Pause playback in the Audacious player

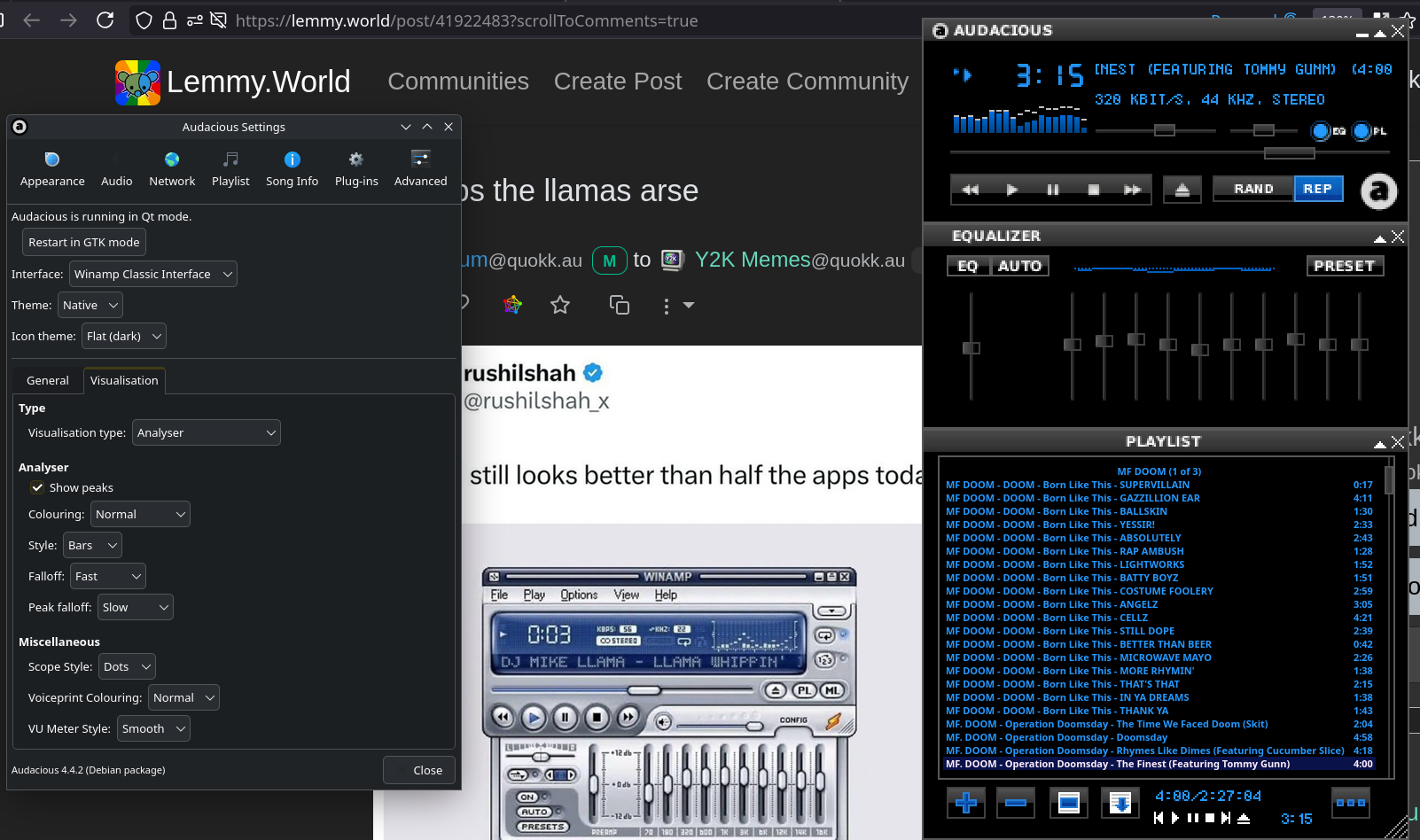(1052, 190)
